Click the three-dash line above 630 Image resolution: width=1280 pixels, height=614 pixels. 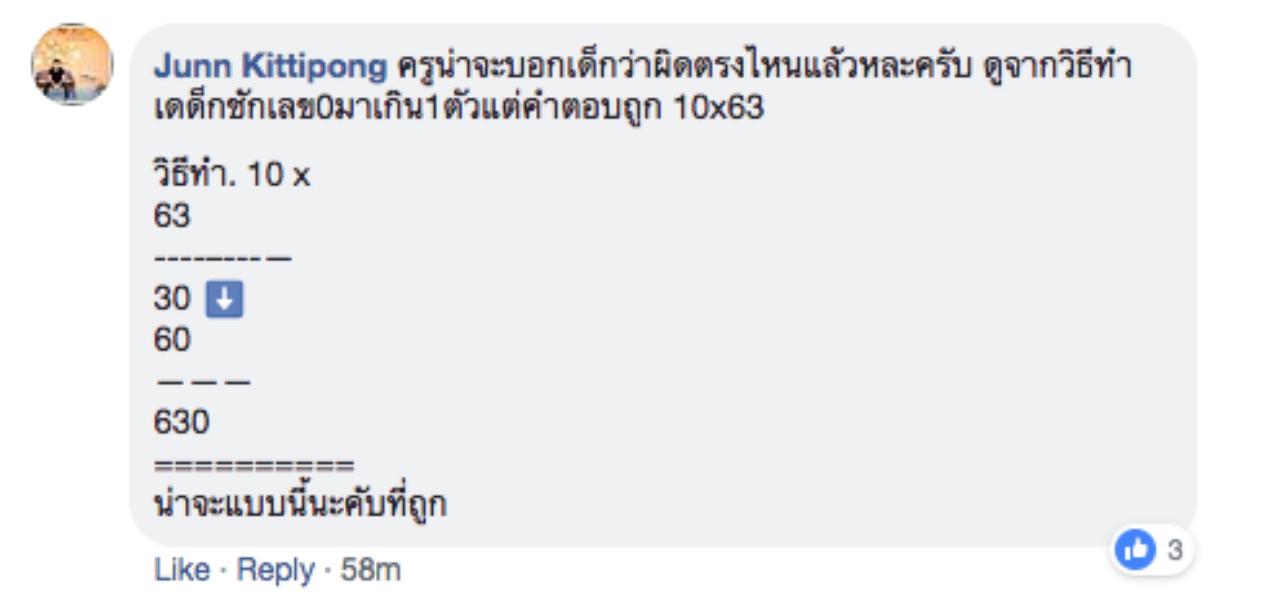[x=201, y=383]
